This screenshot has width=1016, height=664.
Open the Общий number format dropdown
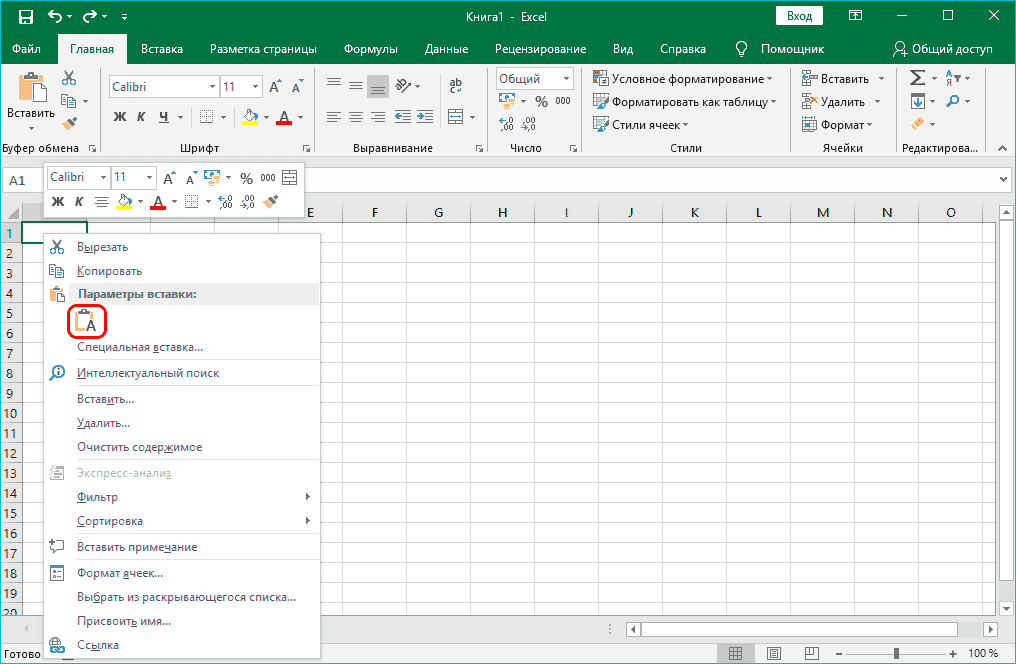coord(567,79)
